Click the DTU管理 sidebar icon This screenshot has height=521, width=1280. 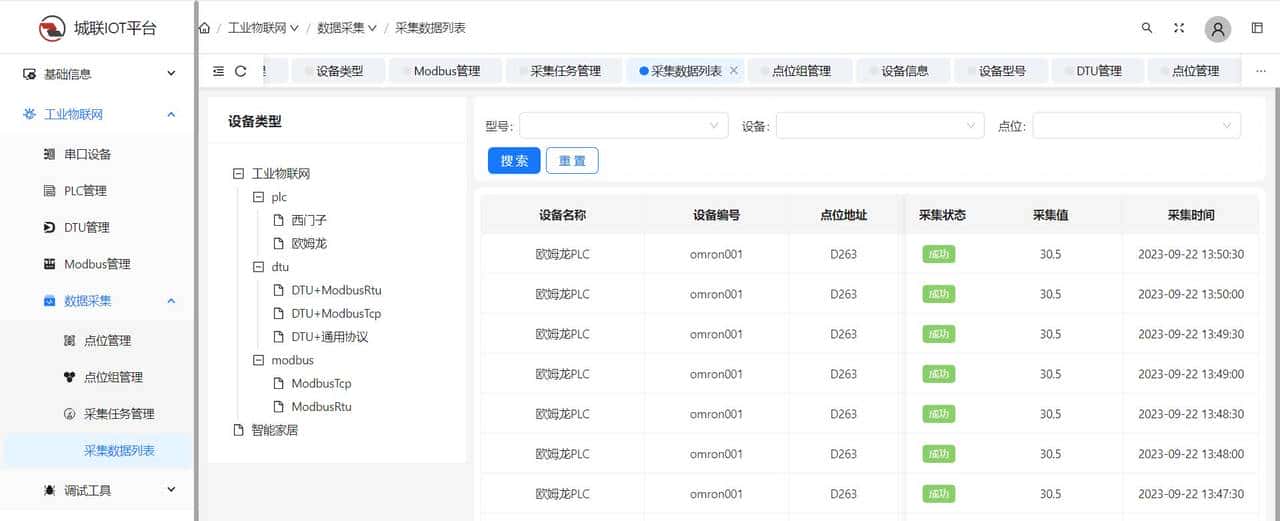[x=49, y=227]
